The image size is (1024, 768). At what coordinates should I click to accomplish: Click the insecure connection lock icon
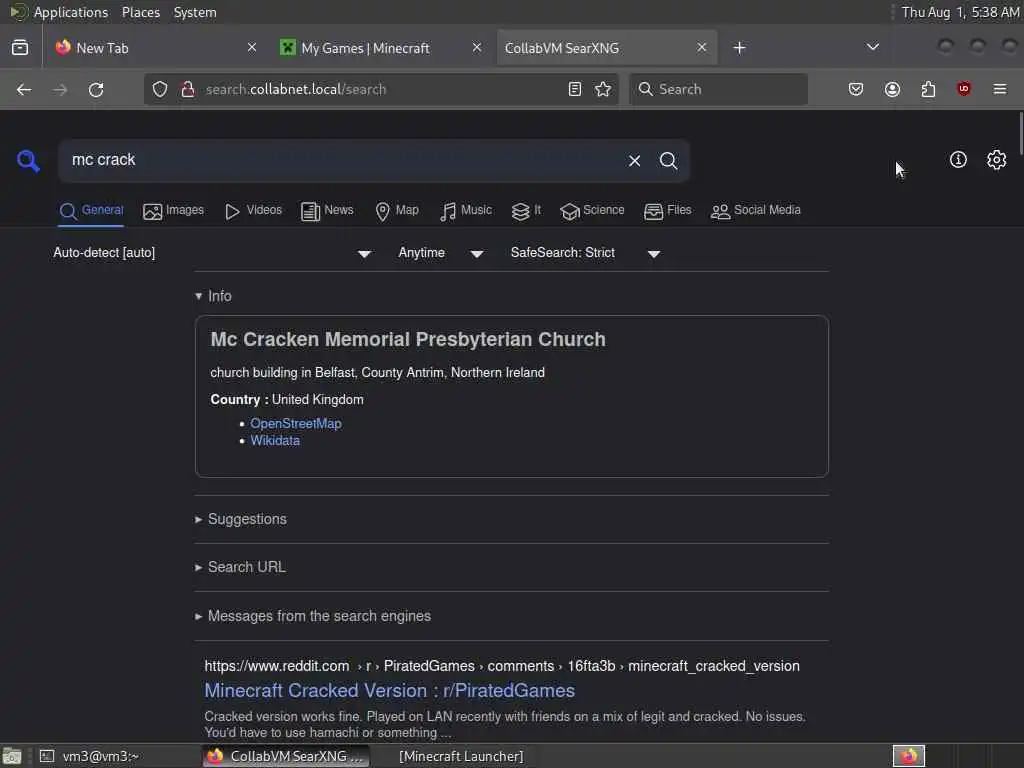coord(188,89)
